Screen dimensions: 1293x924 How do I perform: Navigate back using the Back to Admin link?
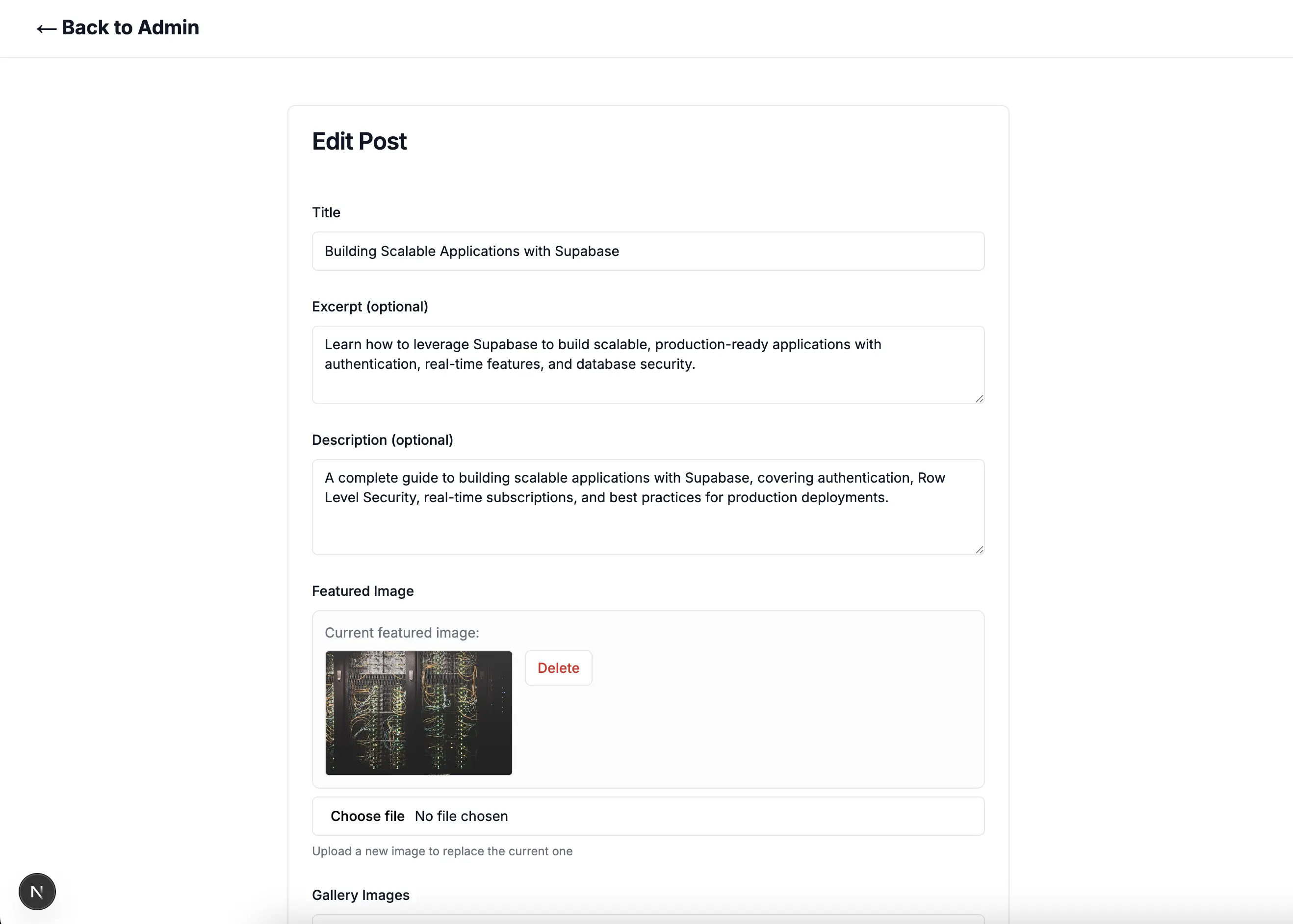coord(118,27)
